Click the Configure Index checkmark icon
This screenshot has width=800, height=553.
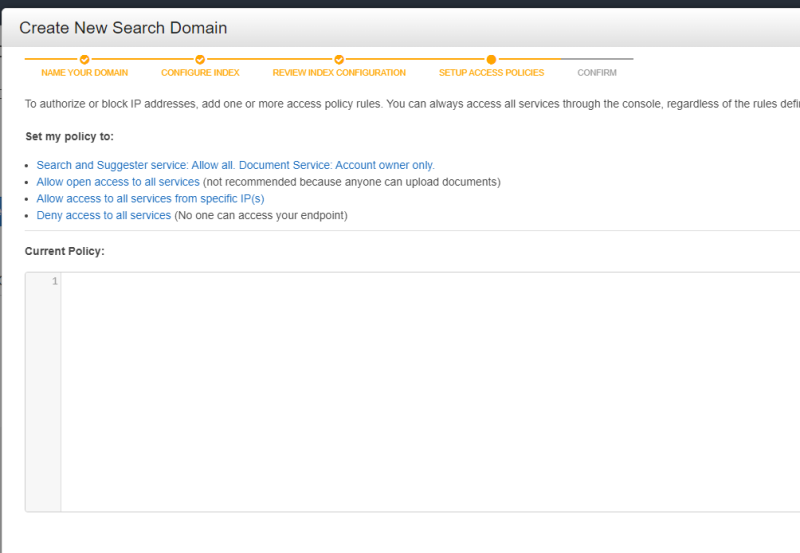tap(200, 60)
